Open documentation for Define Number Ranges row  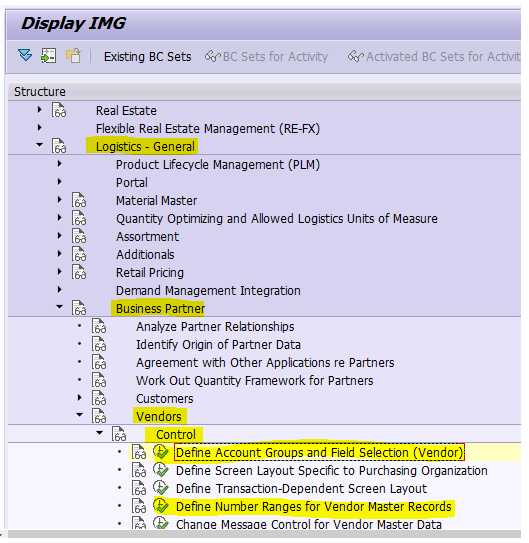139,506
